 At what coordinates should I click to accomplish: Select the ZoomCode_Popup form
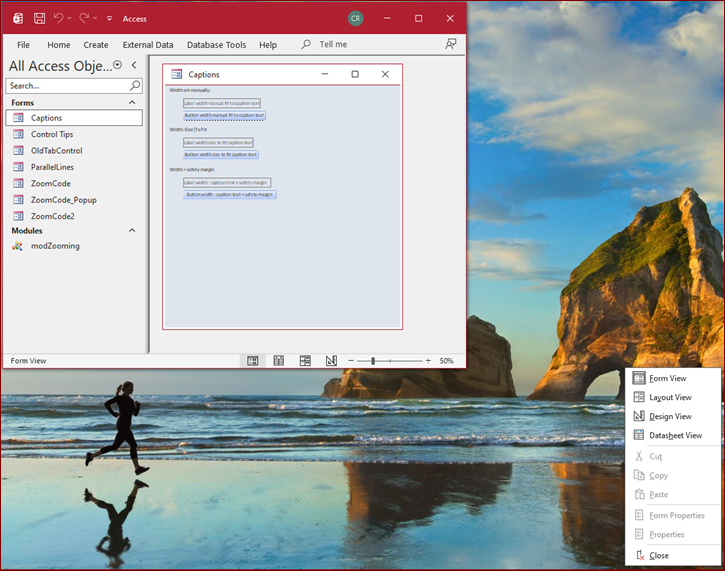pos(74,200)
